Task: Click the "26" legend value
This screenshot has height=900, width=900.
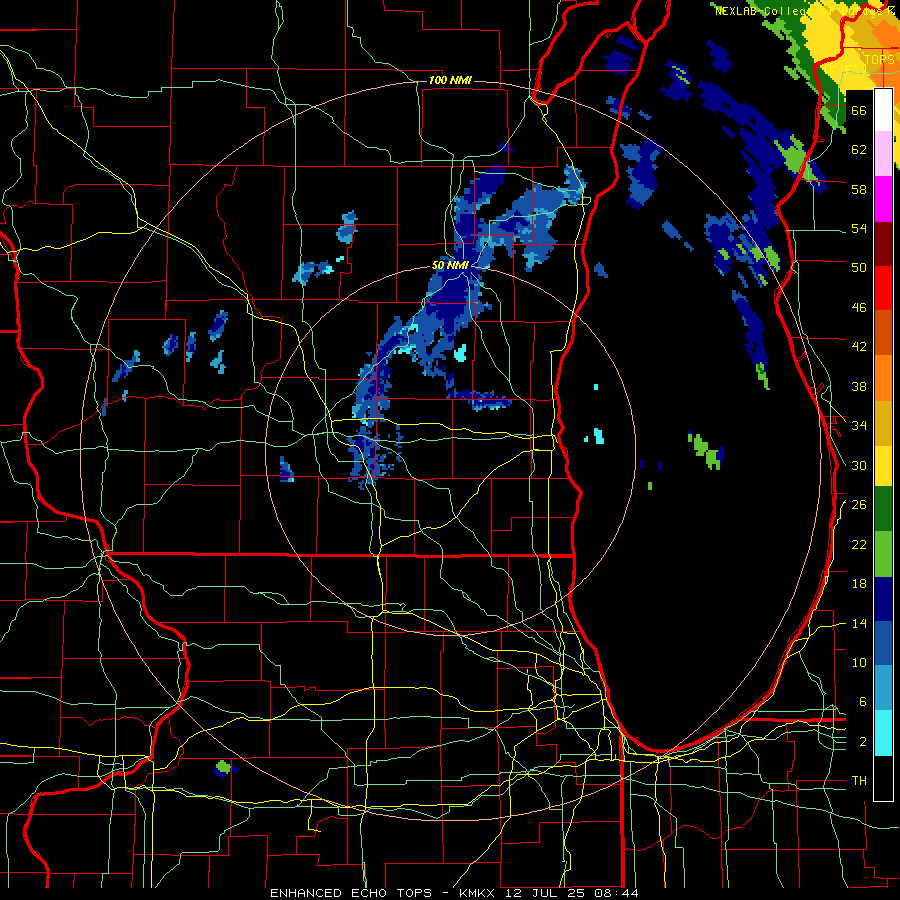Action: coord(859,505)
